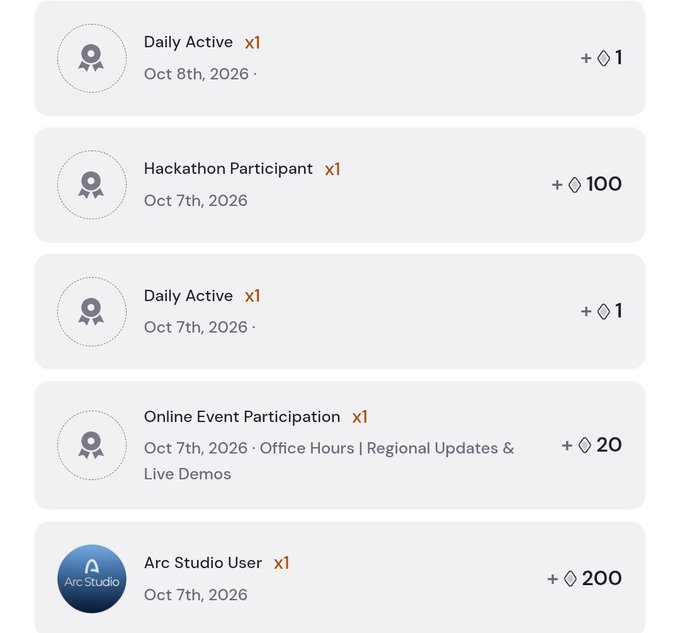Click the diamond icon beside 200 points
680x633 pixels.
pos(570,579)
